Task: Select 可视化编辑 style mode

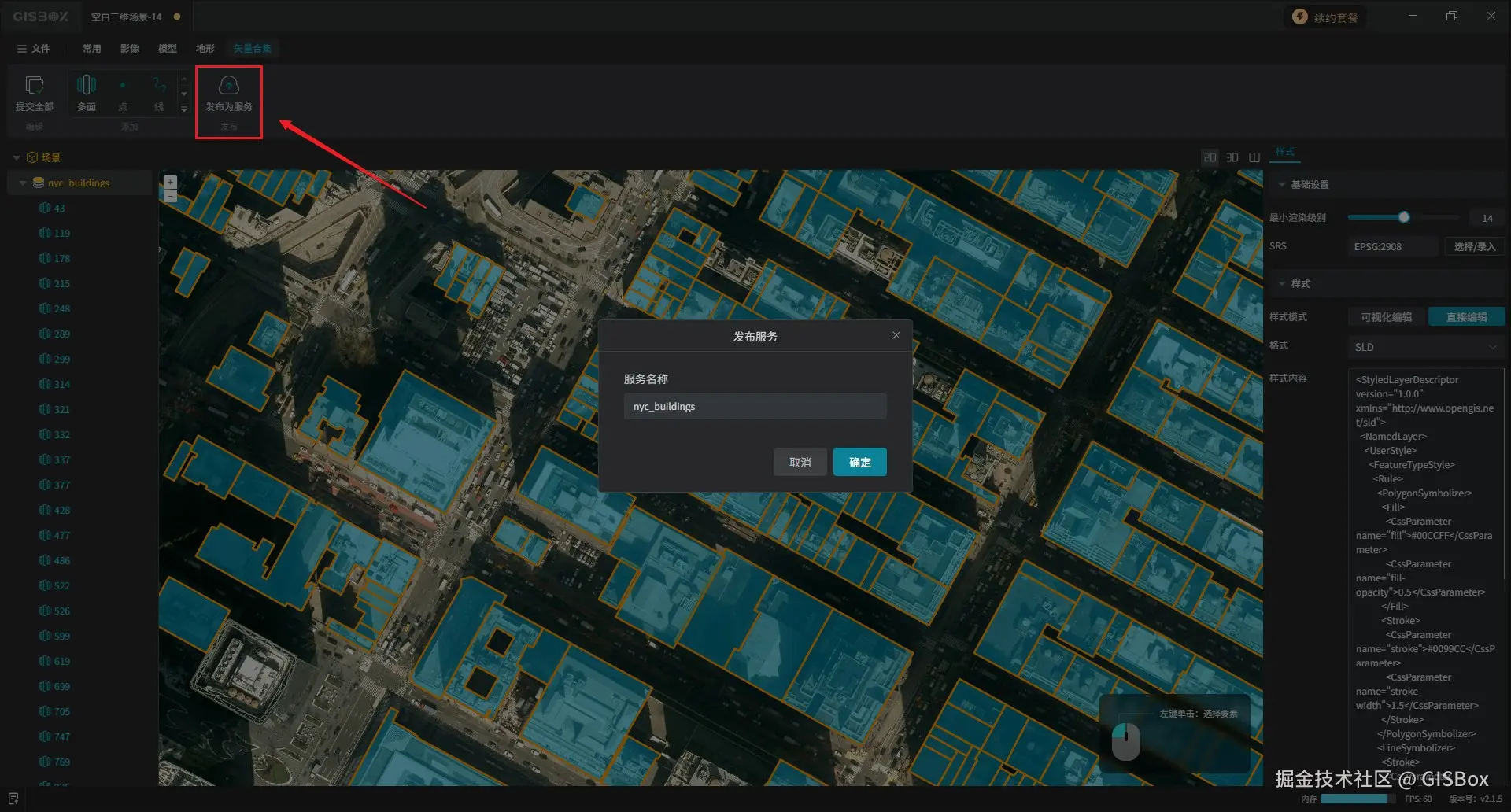Action: pos(1387,317)
